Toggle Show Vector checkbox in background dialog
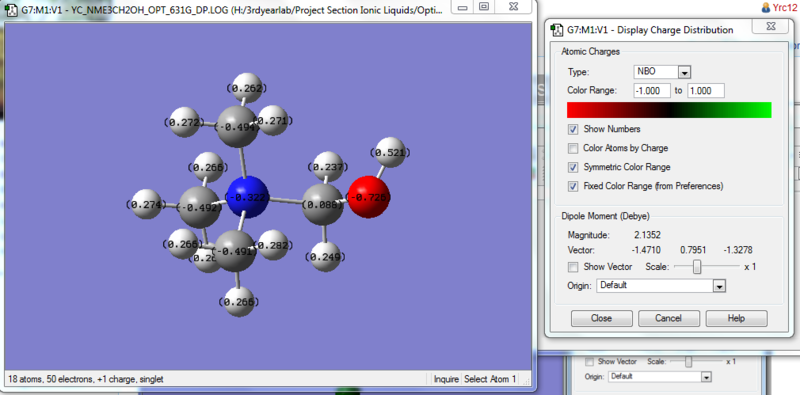 click(x=589, y=362)
